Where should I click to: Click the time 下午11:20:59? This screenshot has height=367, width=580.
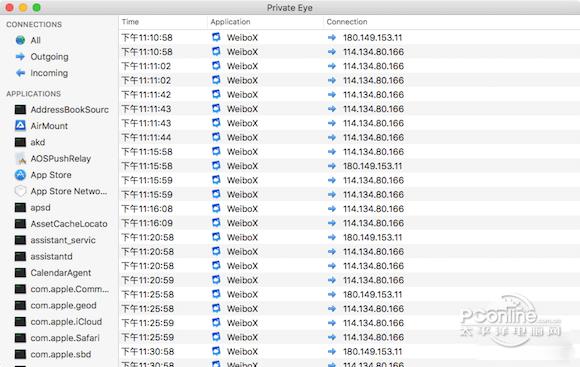coord(147,280)
